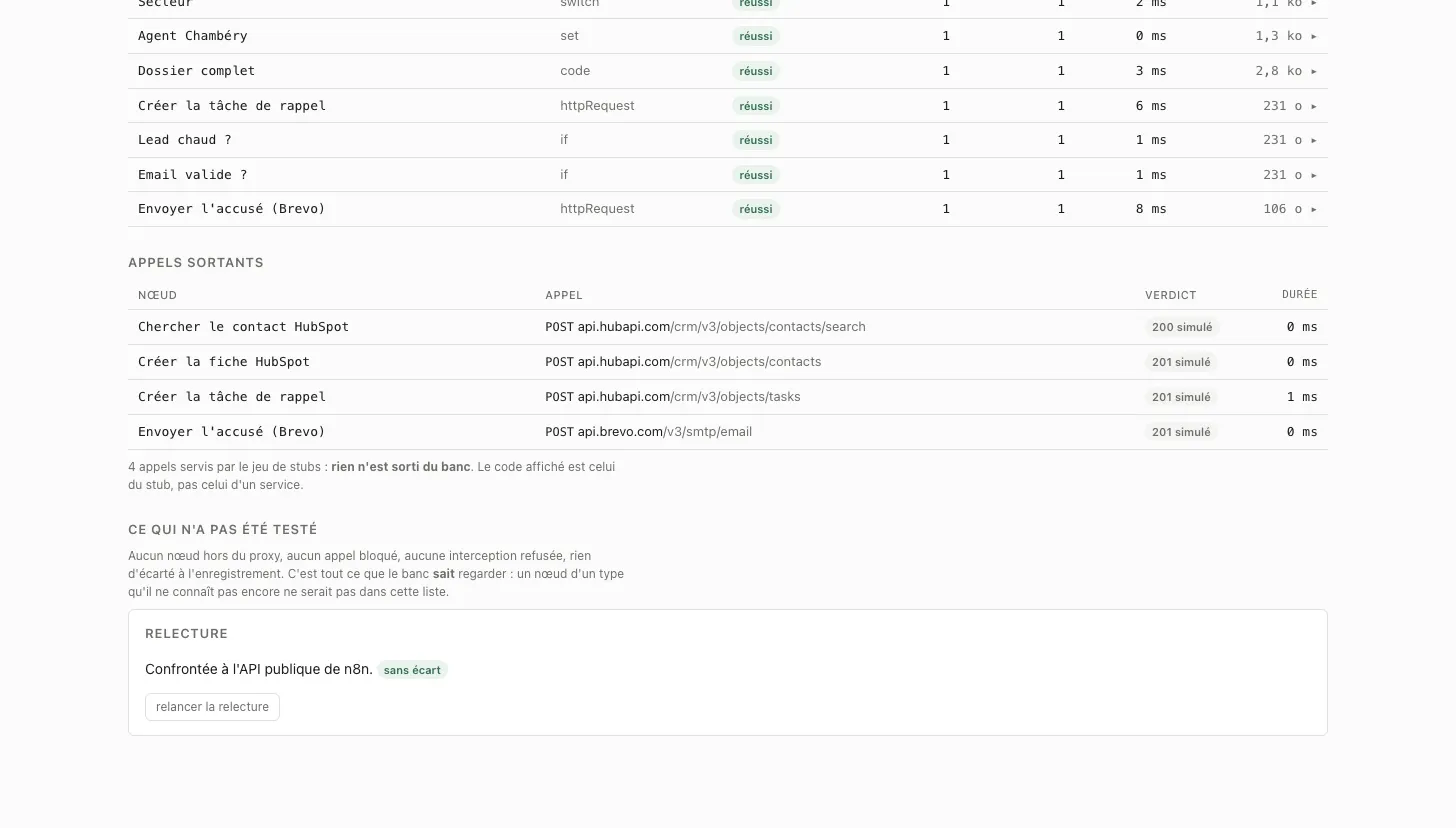This screenshot has height=828, width=1456.
Task: Click the 'Agent Chambéry' node name
Action: tap(192, 36)
